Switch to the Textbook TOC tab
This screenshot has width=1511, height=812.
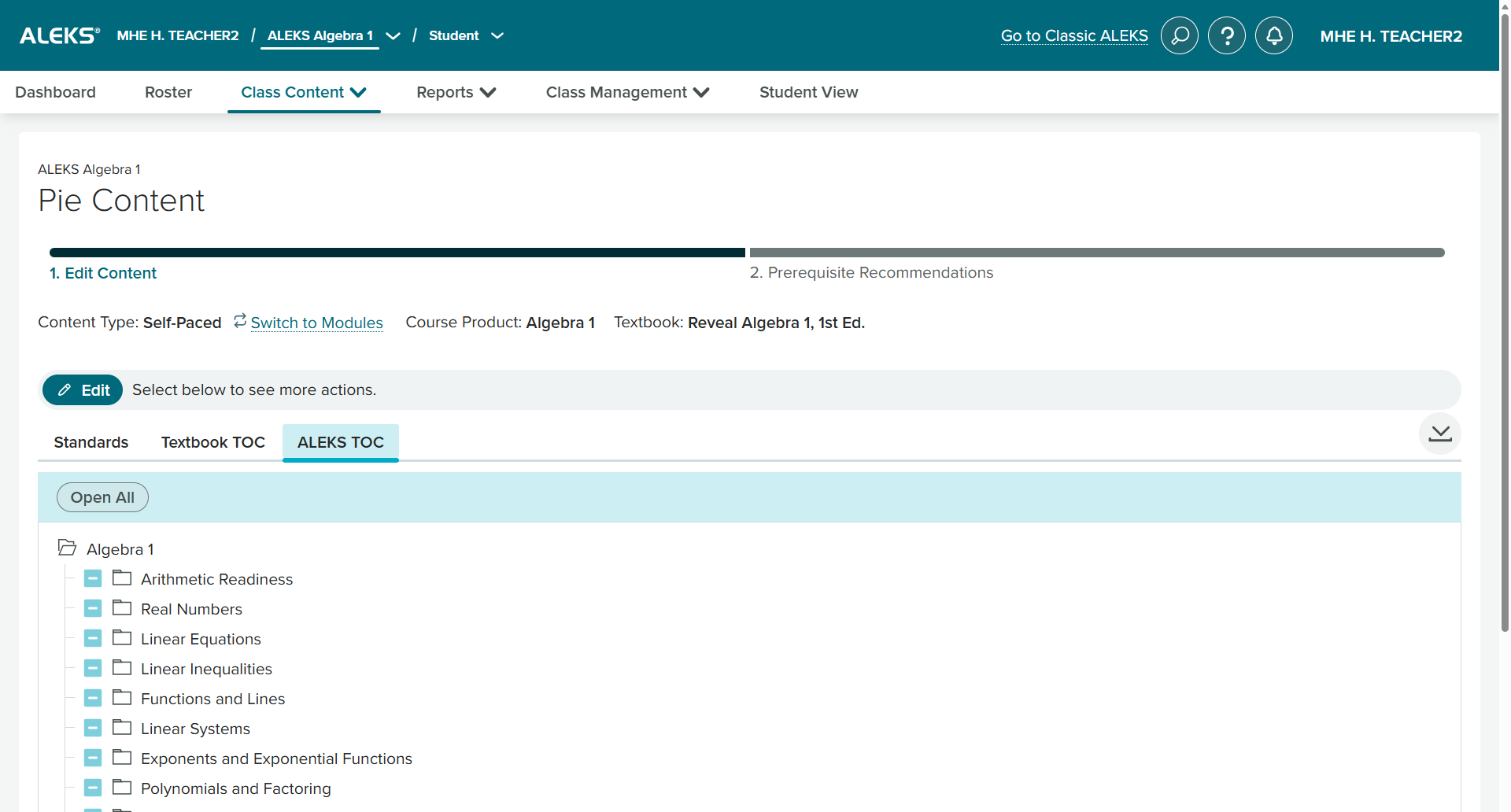click(212, 442)
